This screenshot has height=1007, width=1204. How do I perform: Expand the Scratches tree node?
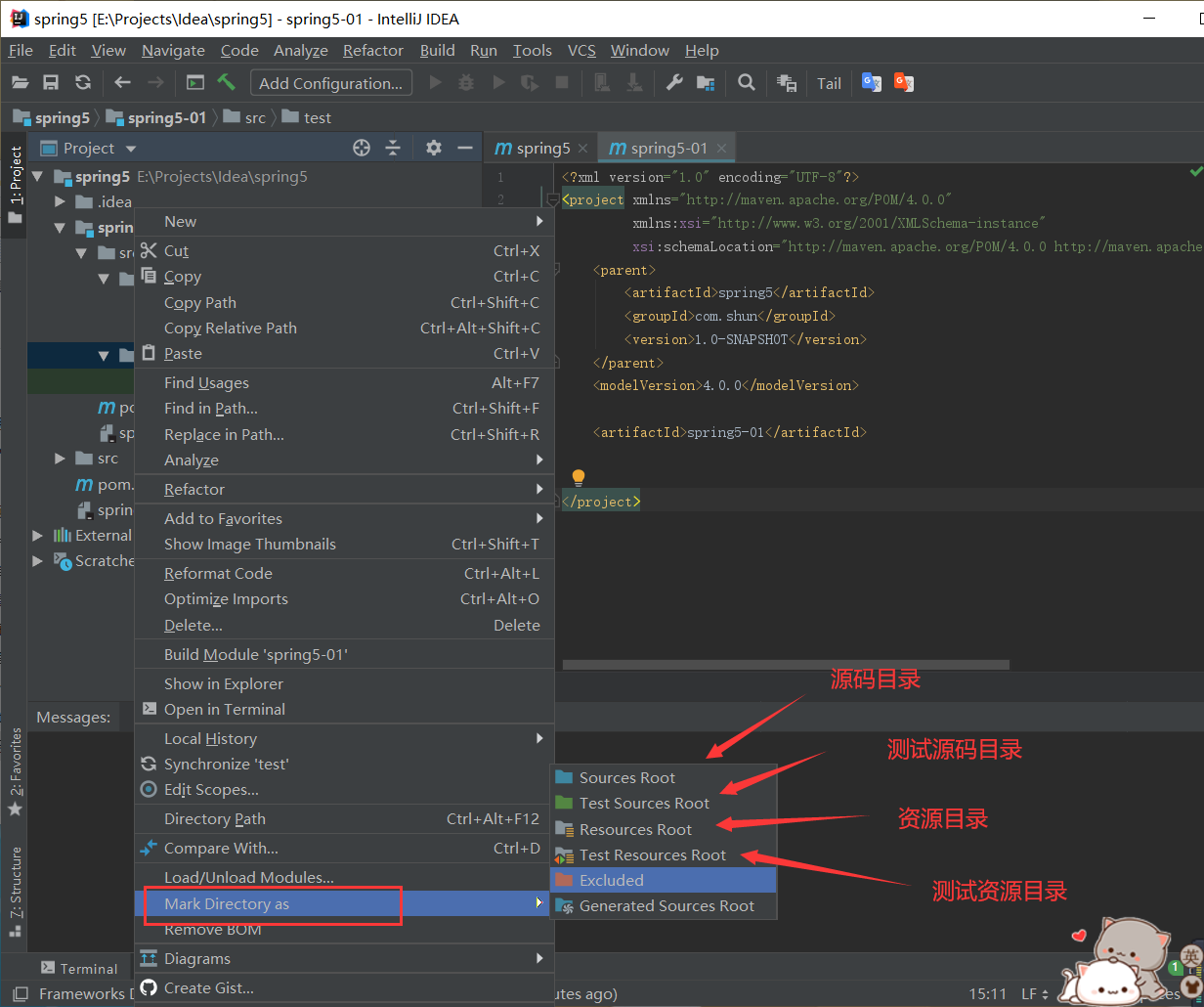38,560
